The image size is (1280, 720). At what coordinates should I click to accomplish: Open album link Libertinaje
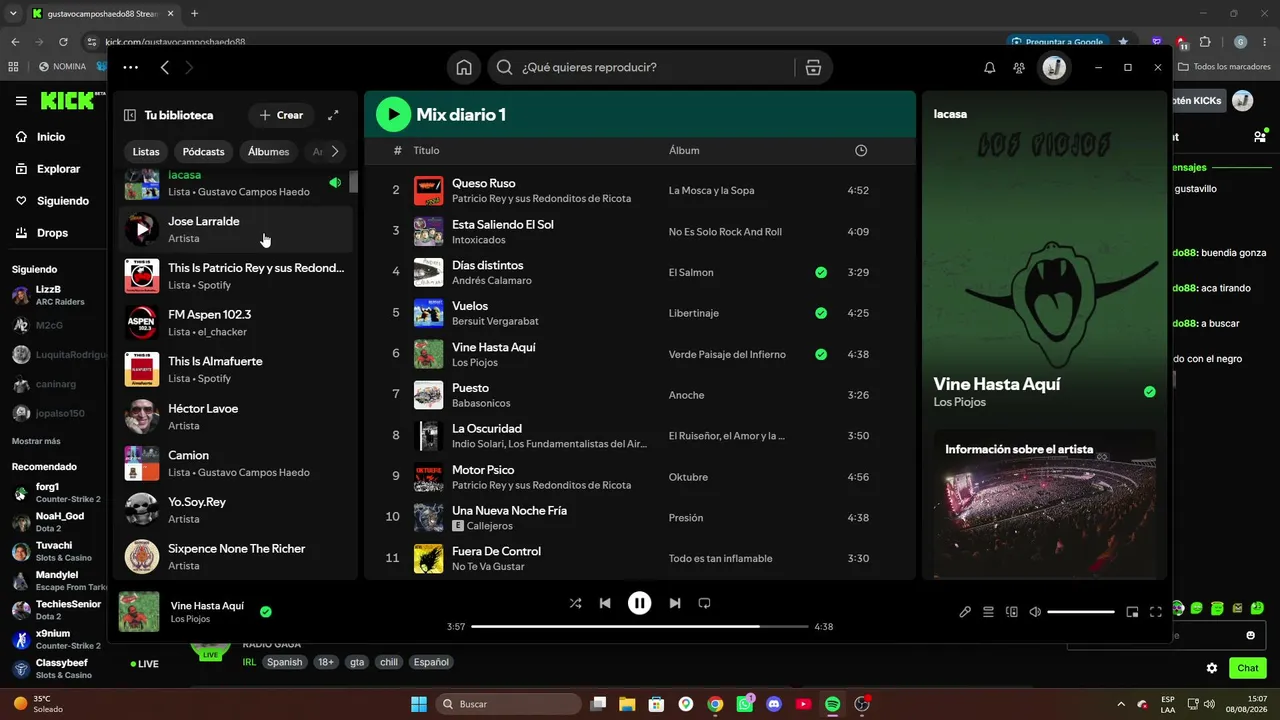[x=693, y=313]
